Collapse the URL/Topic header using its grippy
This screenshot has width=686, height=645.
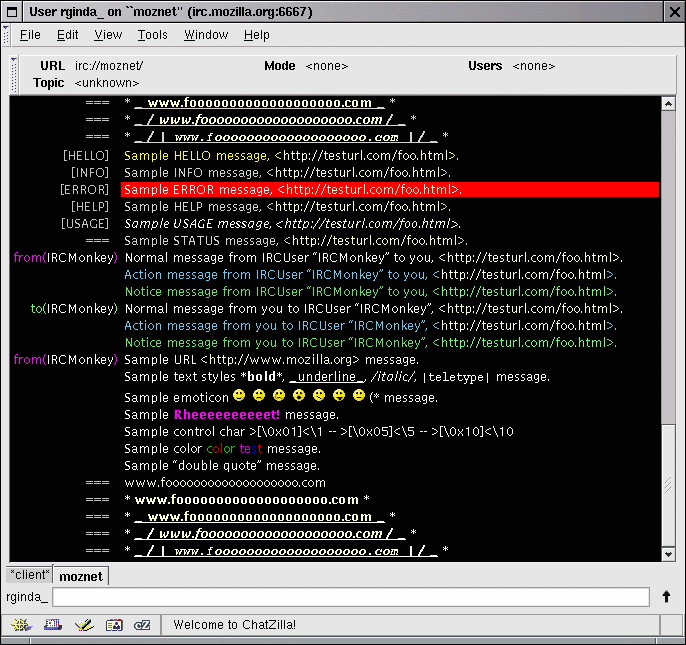click(x=14, y=73)
